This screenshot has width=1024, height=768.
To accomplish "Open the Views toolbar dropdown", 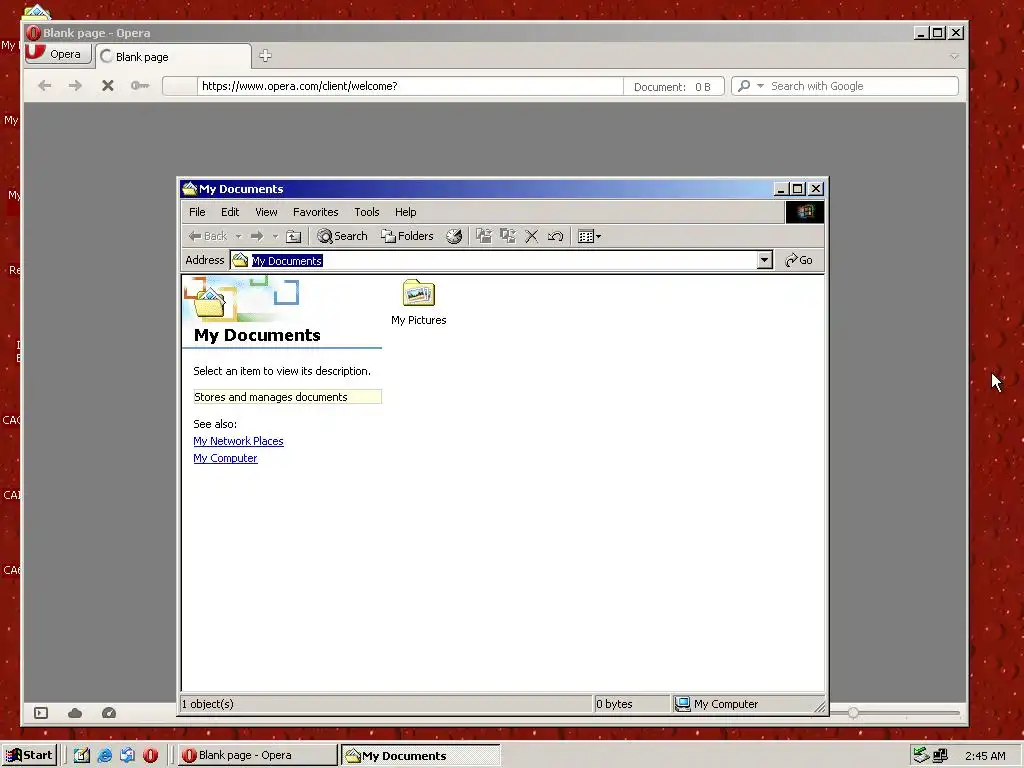I will tap(589, 236).
